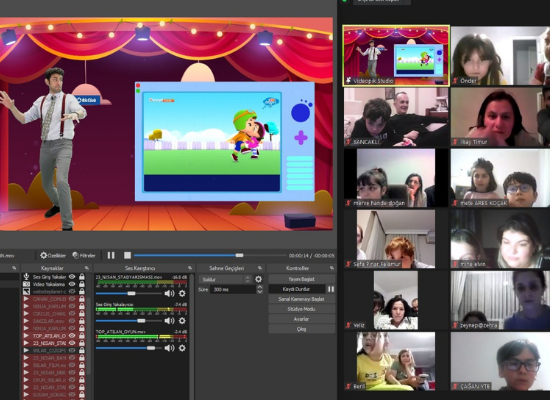Enable Stüdyo Modu
550x400 pixels.
pyautogui.click(x=302, y=309)
